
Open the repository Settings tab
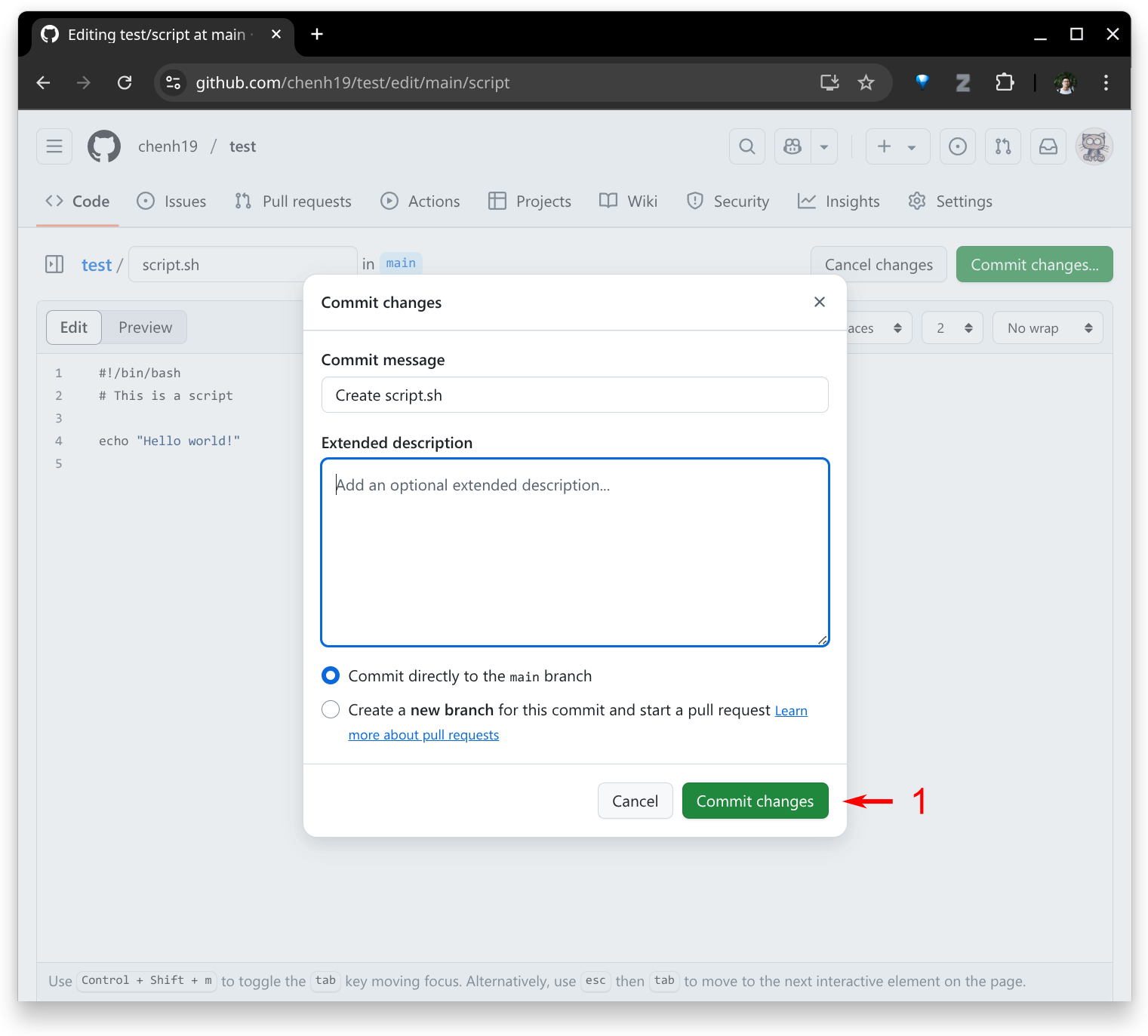pos(950,201)
